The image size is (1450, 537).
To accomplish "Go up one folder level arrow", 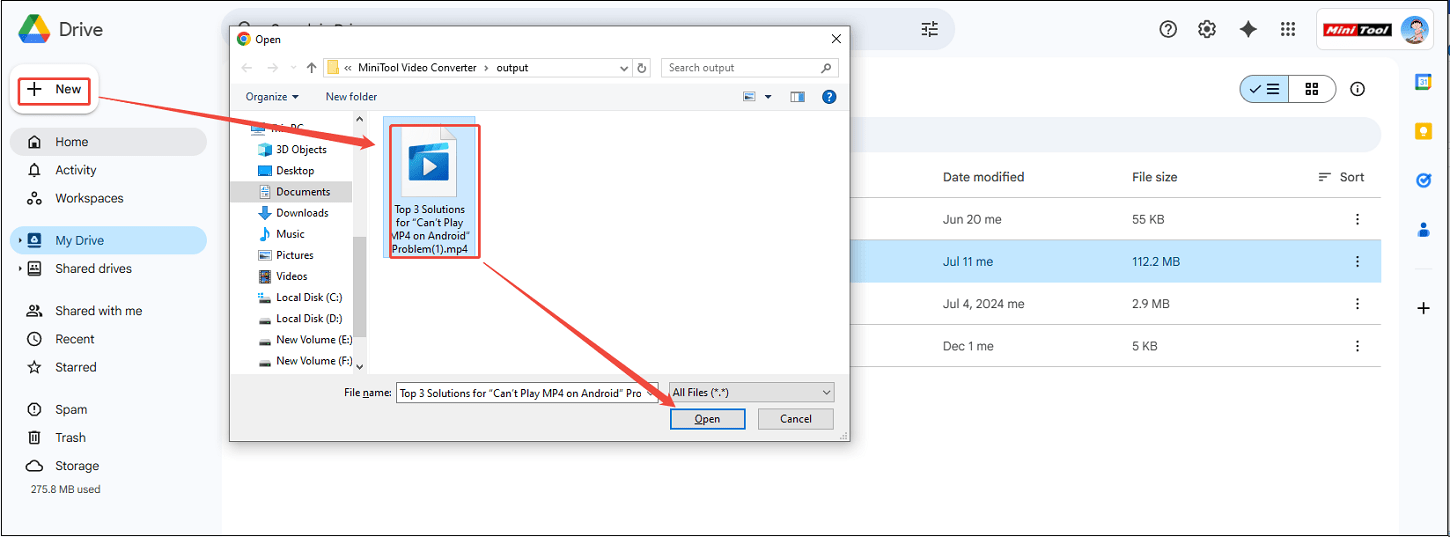I will click(x=311, y=68).
